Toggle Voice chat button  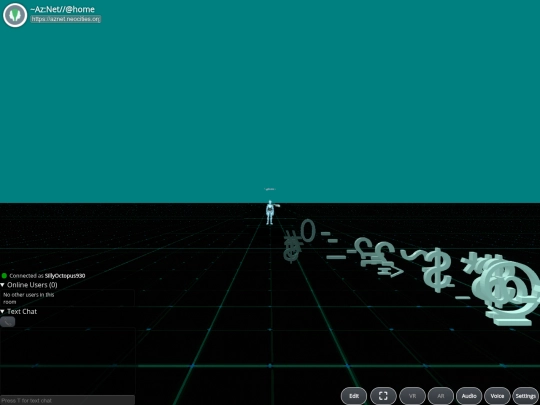coord(497,396)
